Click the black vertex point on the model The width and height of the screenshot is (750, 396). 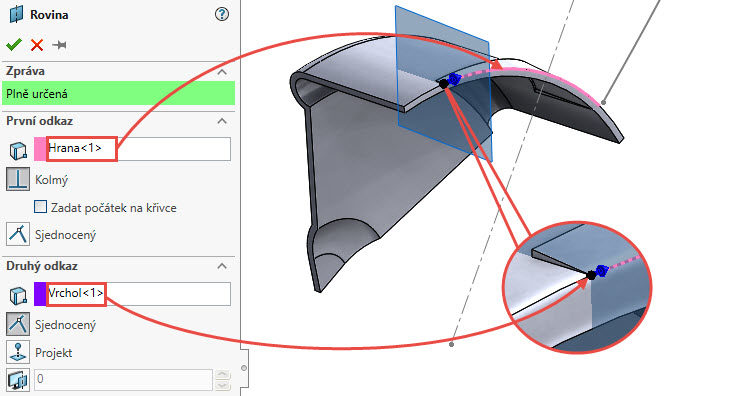pos(443,84)
